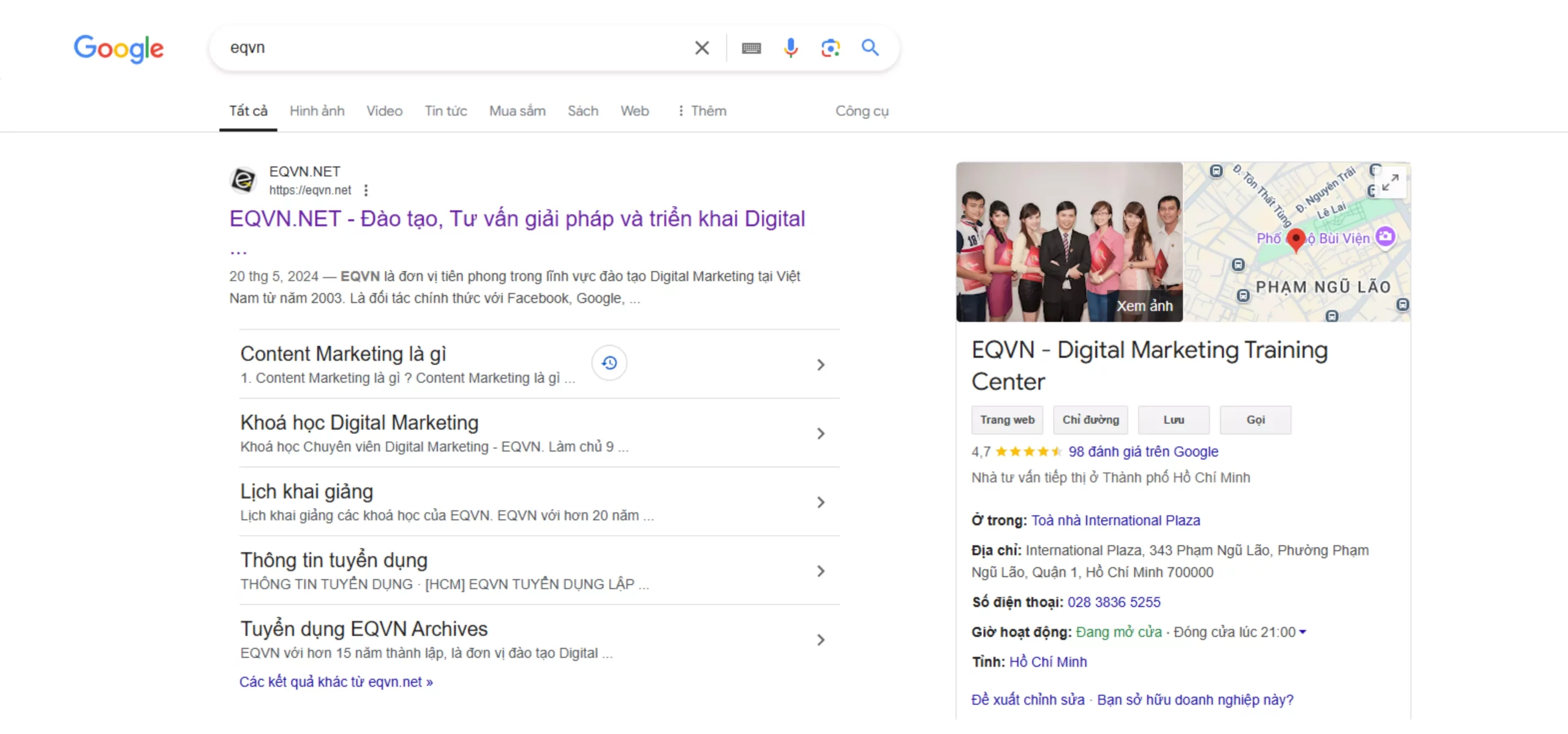Open the opening hours dropdown arrow
The image size is (1568, 734).
click(x=1303, y=632)
